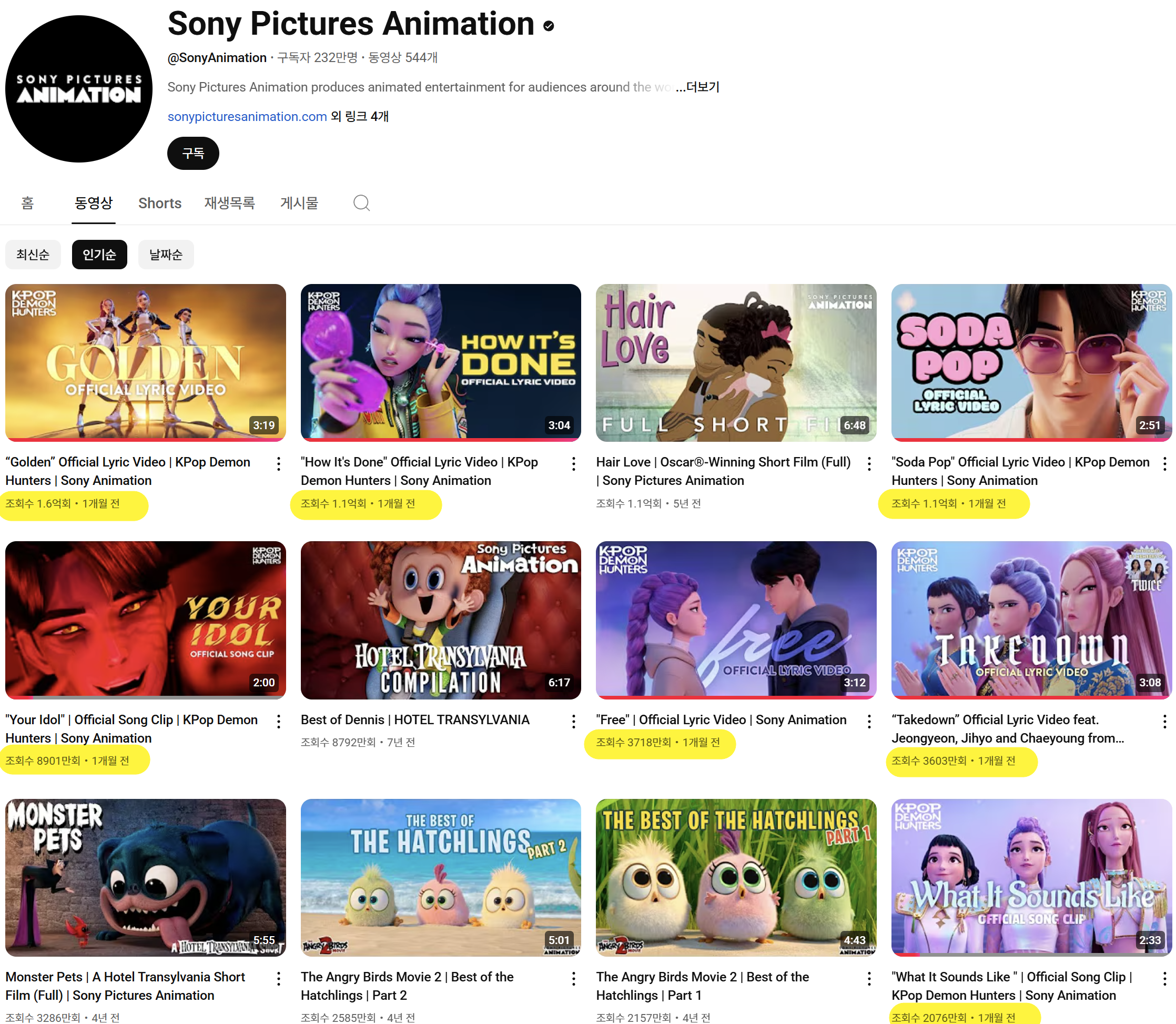
Task: Open "Golden" Official Lyric Video title link
Action: pos(128,471)
